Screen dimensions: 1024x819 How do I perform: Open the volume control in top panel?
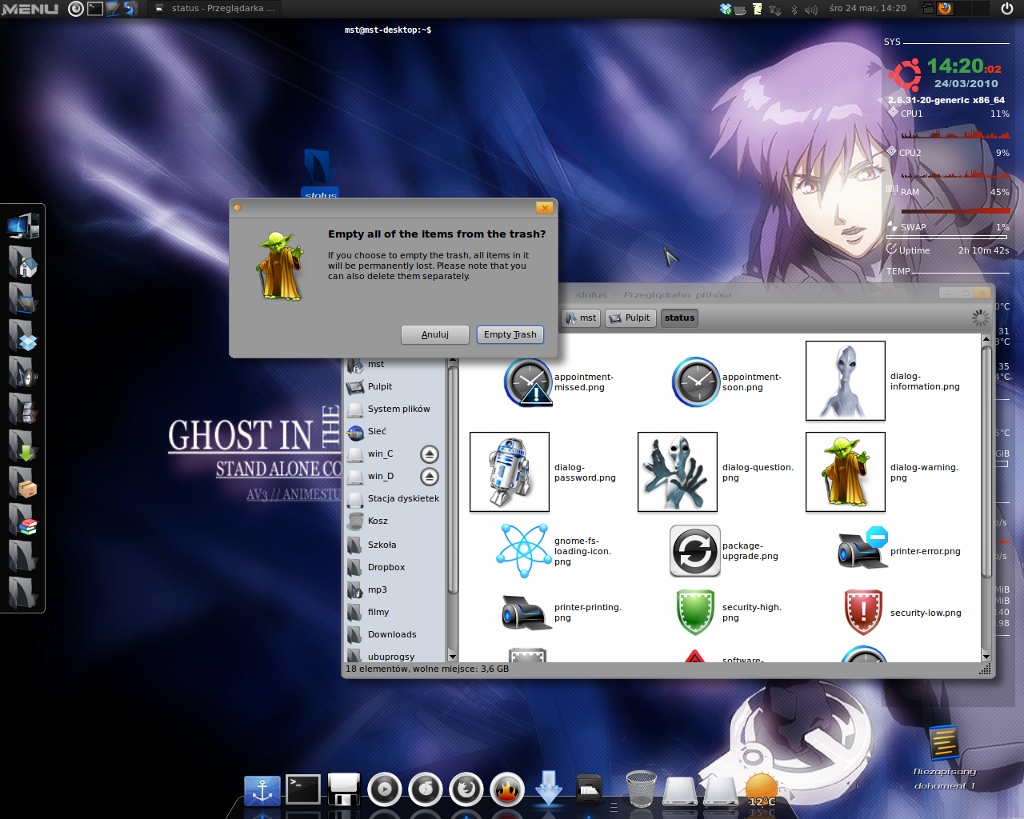(x=811, y=9)
